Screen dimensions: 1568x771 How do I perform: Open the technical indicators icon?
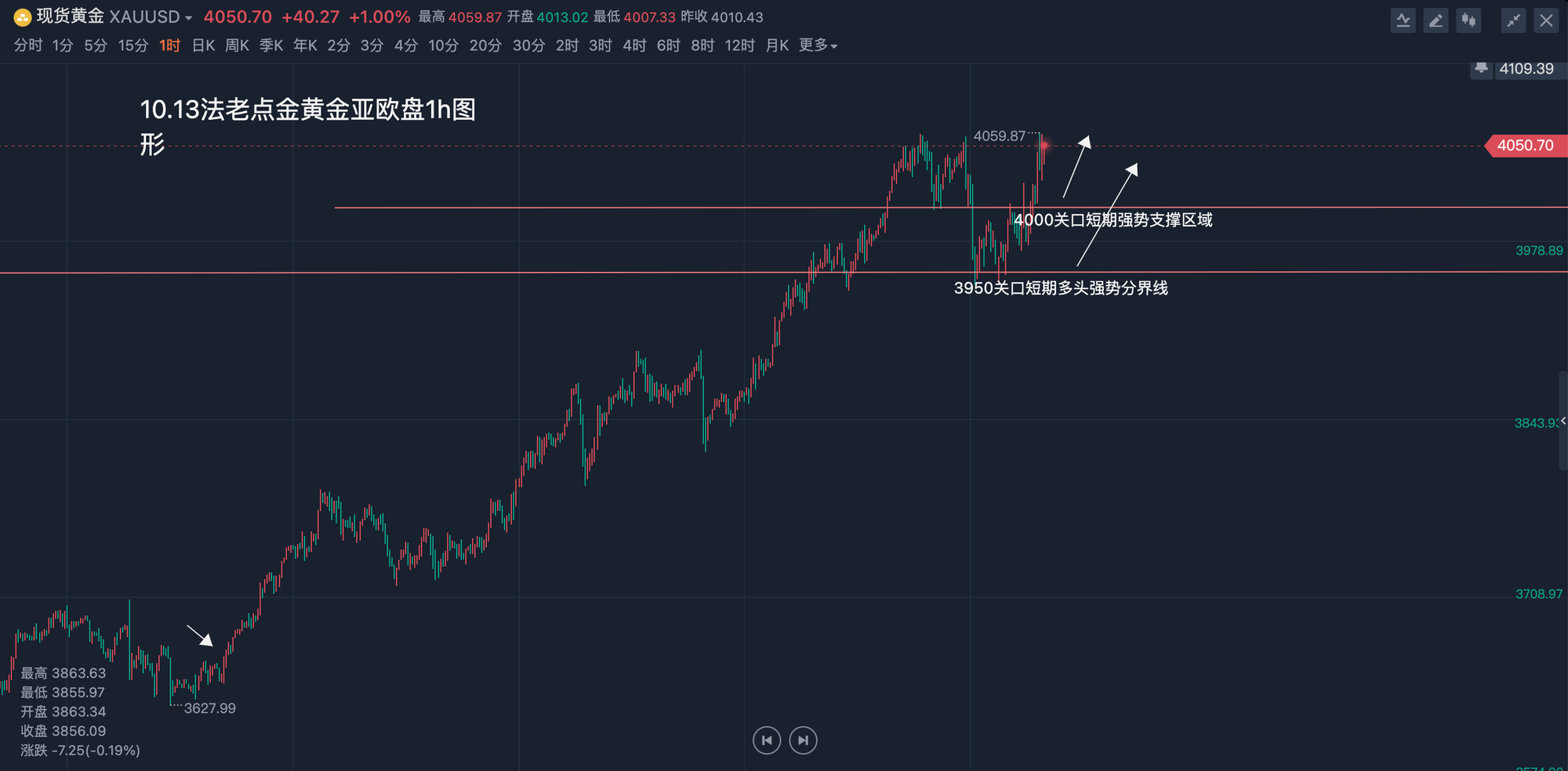pos(1403,20)
